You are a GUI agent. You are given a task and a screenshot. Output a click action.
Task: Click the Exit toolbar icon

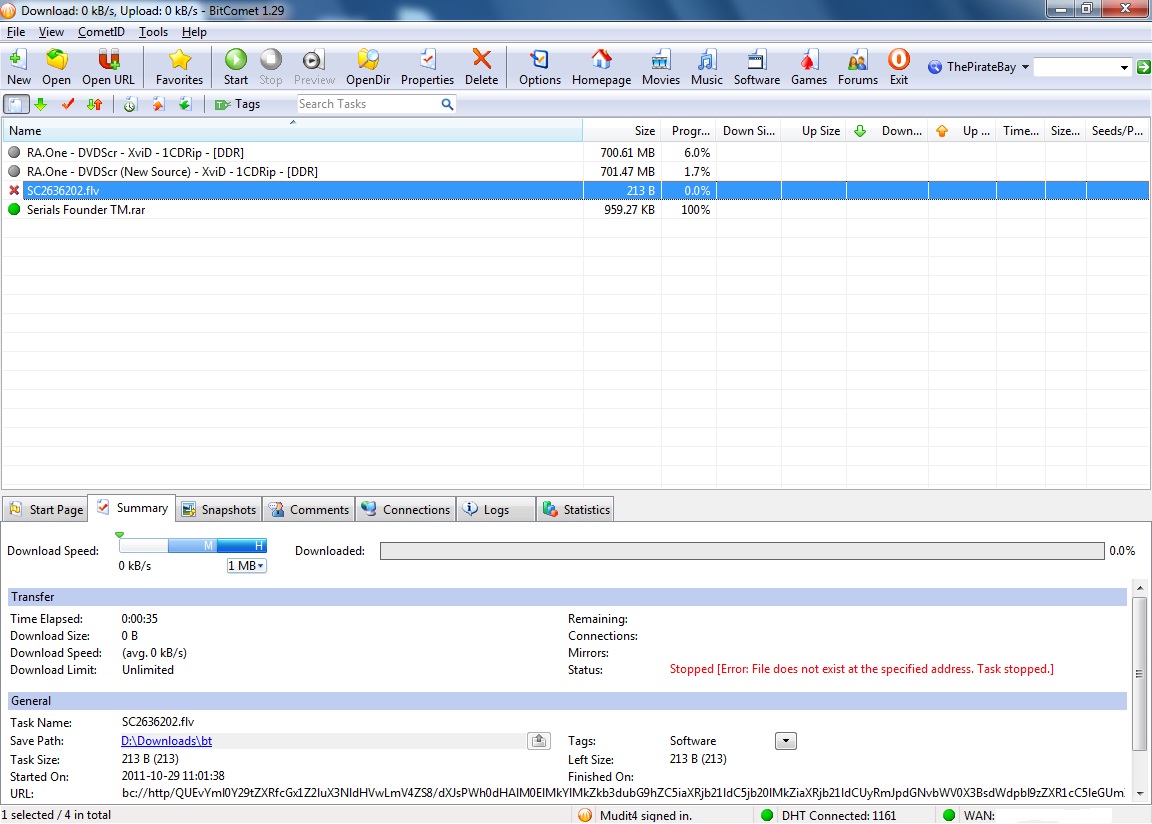coord(899,60)
